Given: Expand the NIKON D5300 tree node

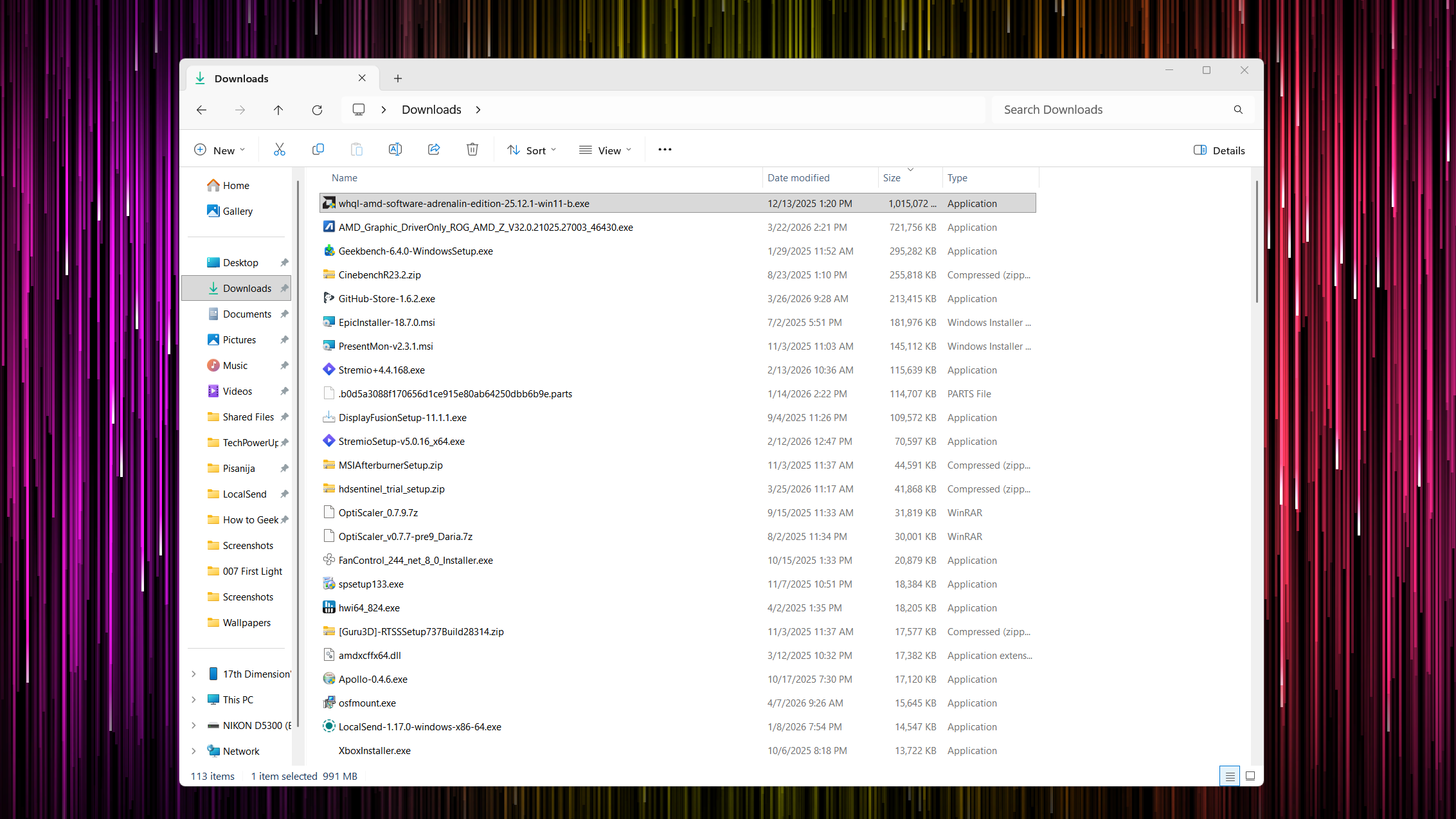Looking at the screenshot, I should coord(193,725).
